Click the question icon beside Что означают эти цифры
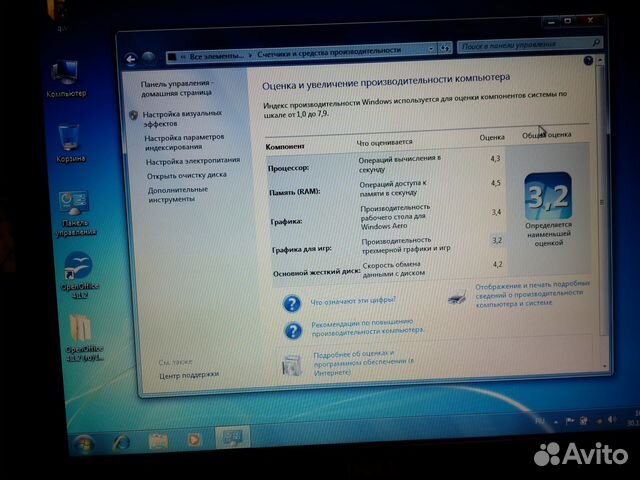 tap(291, 304)
